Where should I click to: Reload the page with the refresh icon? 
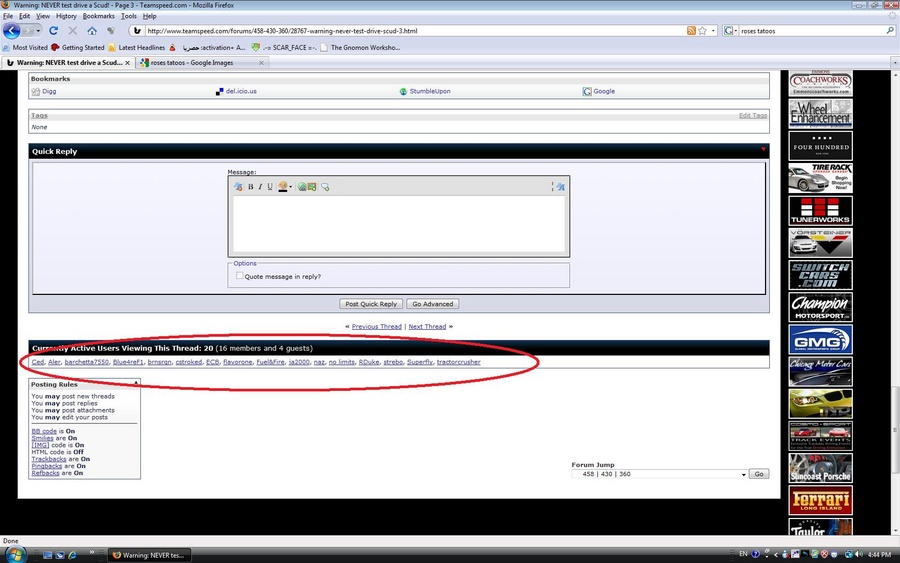(x=54, y=31)
